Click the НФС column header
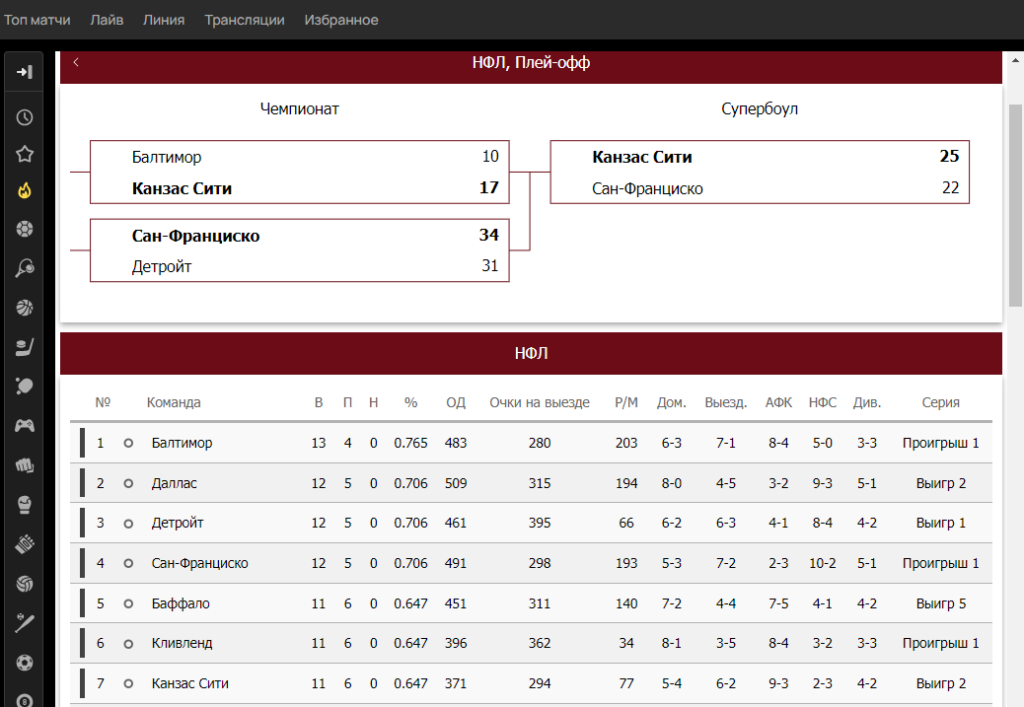Screen dimensions: 1024x707 pos(822,402)
